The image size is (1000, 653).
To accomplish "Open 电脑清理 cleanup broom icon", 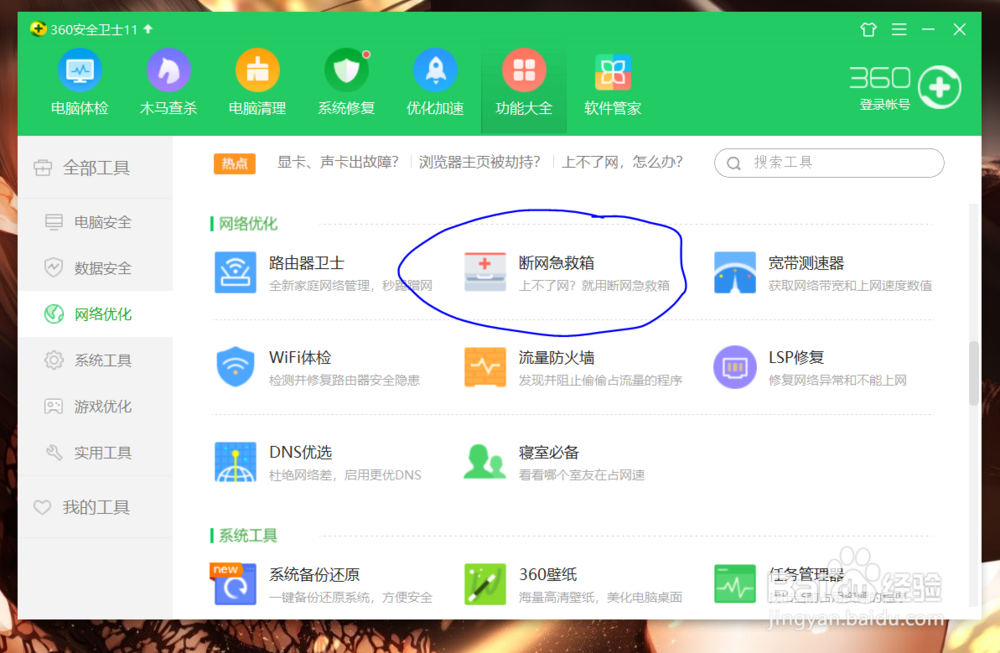I will pyautogui.click(x=257, y=70).
